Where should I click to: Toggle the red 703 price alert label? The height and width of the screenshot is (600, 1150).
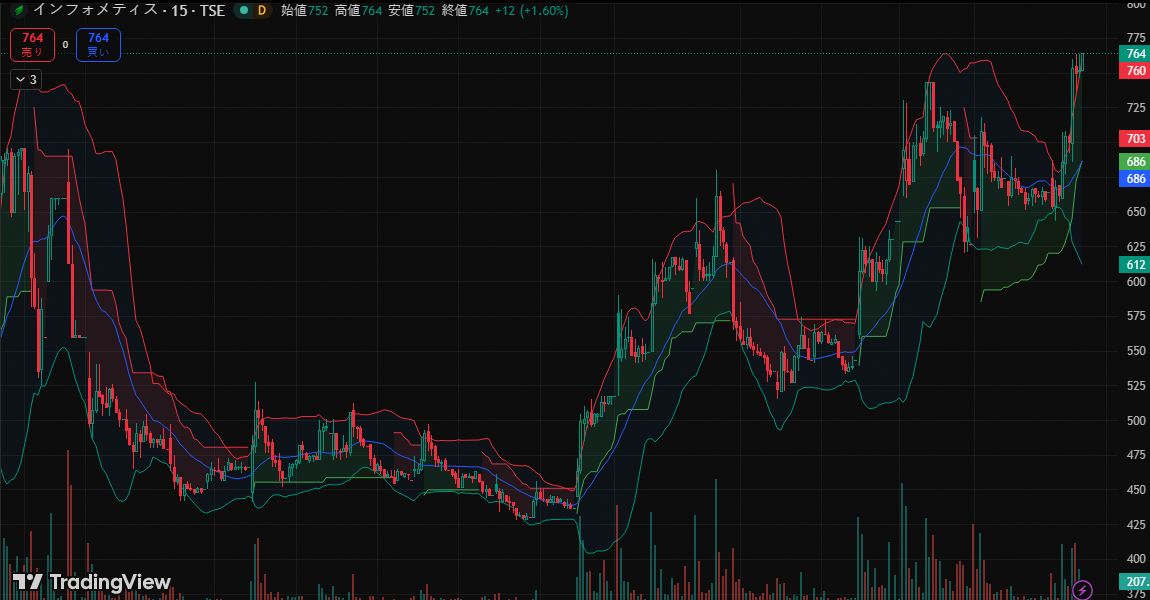1133,140
